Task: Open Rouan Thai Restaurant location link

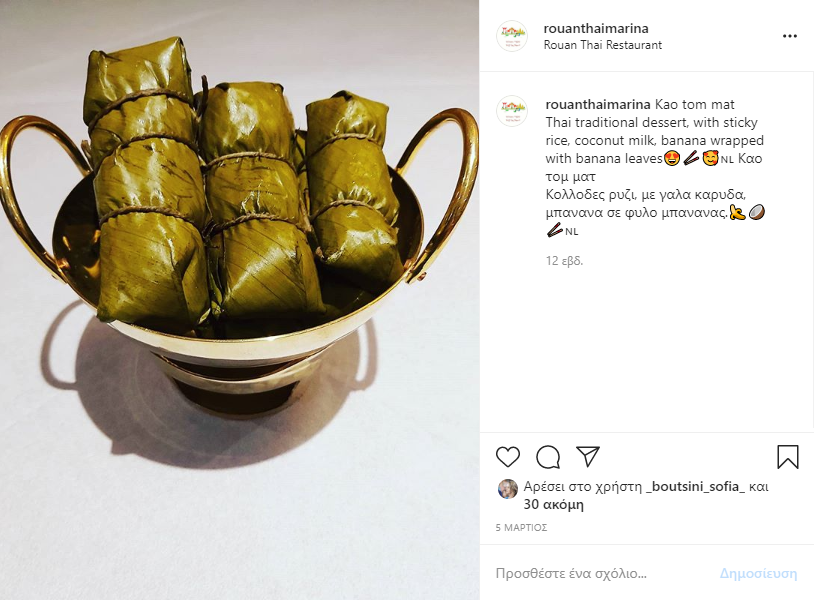Action: 603,45
